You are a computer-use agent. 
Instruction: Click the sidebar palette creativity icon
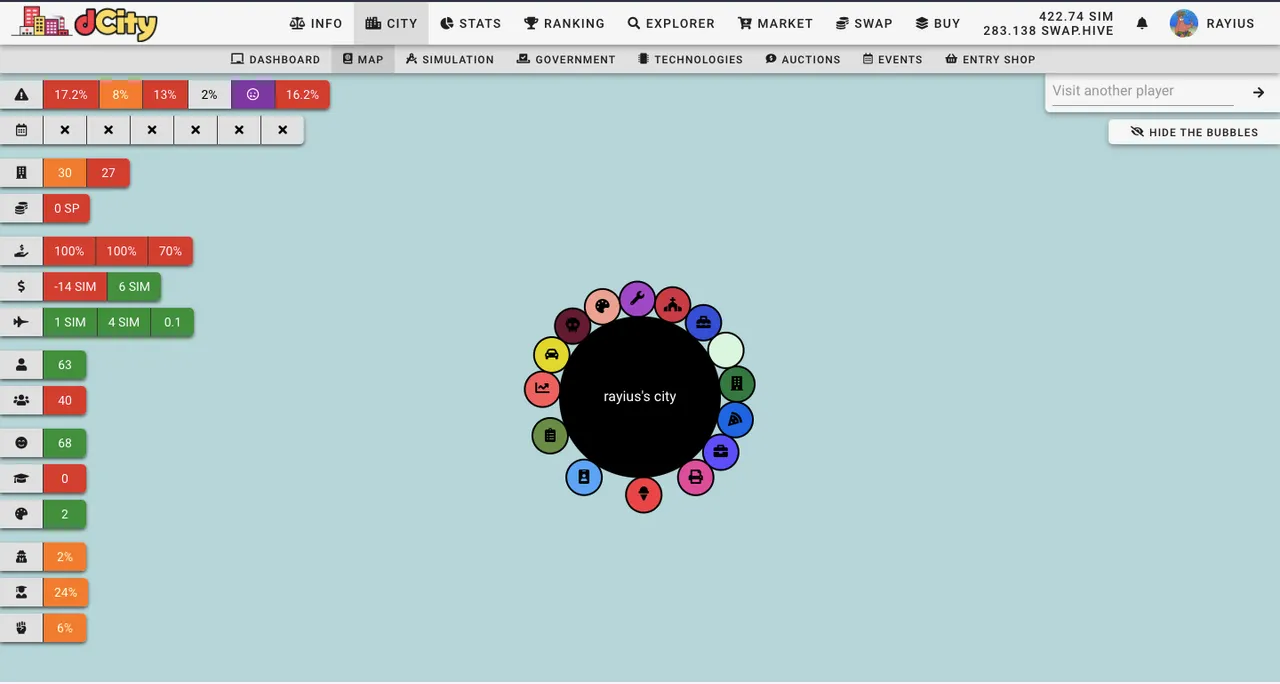point(21,514)
